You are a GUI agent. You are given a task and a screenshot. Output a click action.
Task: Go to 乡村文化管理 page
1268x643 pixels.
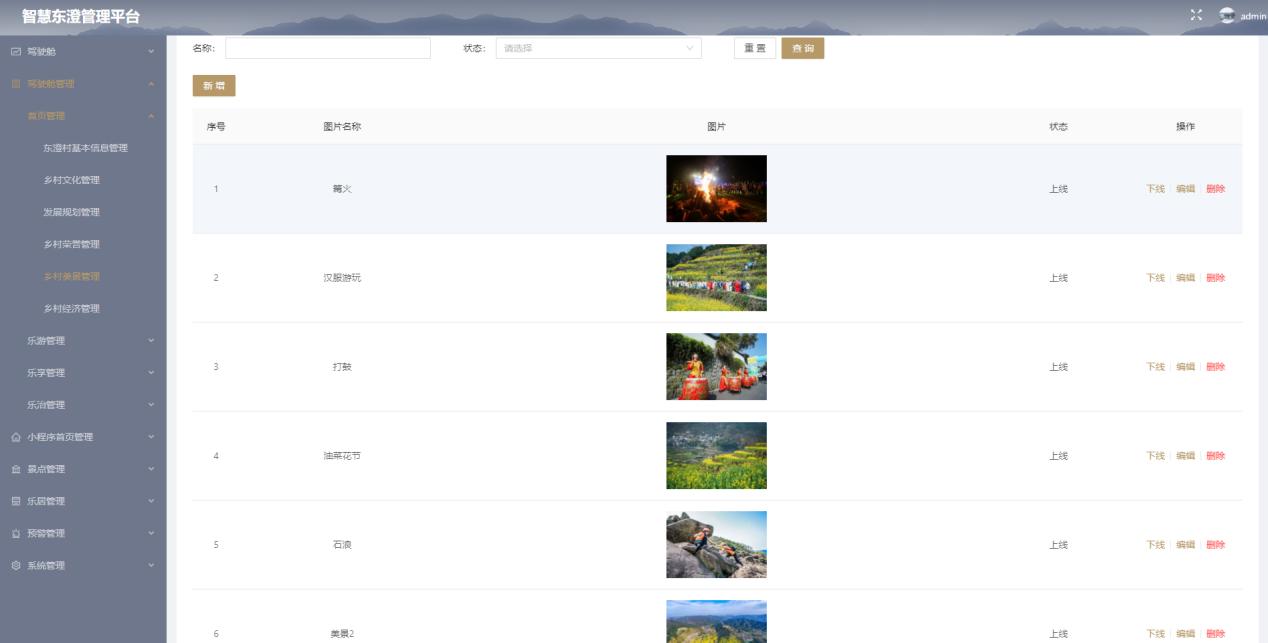point(71,180)
